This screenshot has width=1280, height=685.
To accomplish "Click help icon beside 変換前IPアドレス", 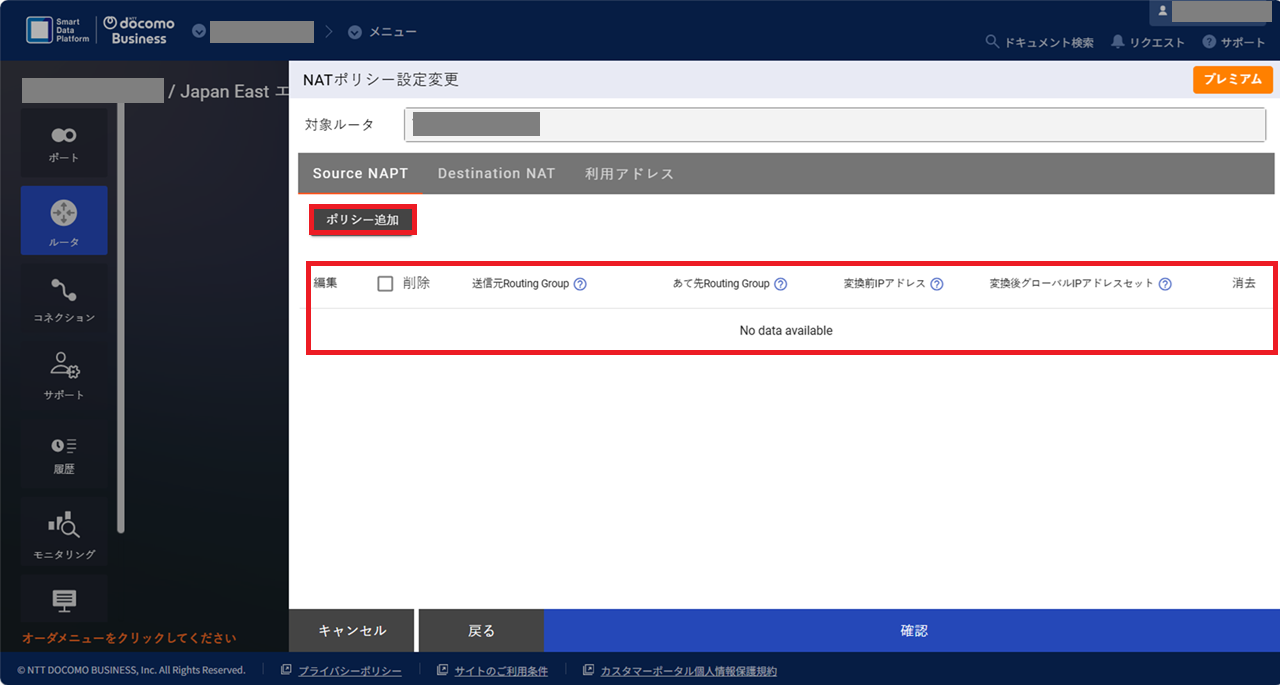I will (937, 284).
